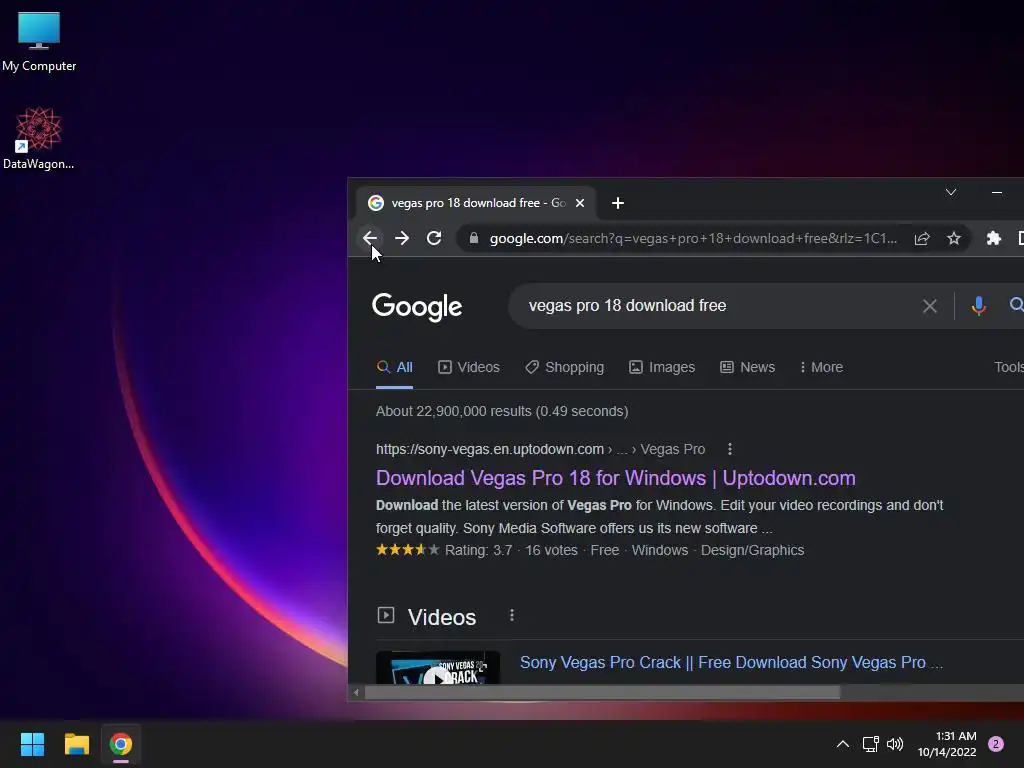Start voice search with the microphone icon
Image resolution: width=1024 pixels, height=768 pixels.
[x=978, y=306]
